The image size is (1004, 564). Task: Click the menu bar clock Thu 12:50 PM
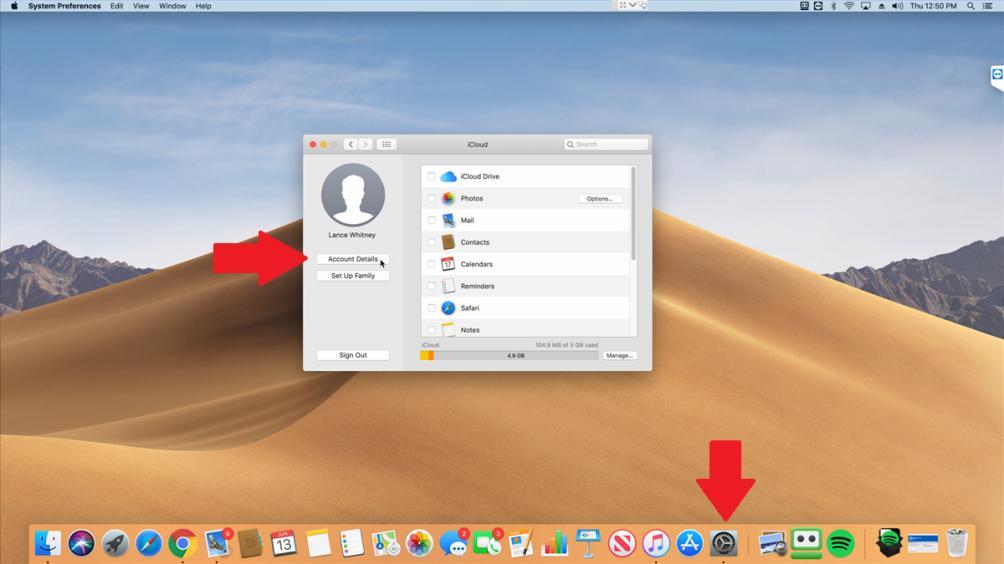click(x=933, y=6)
